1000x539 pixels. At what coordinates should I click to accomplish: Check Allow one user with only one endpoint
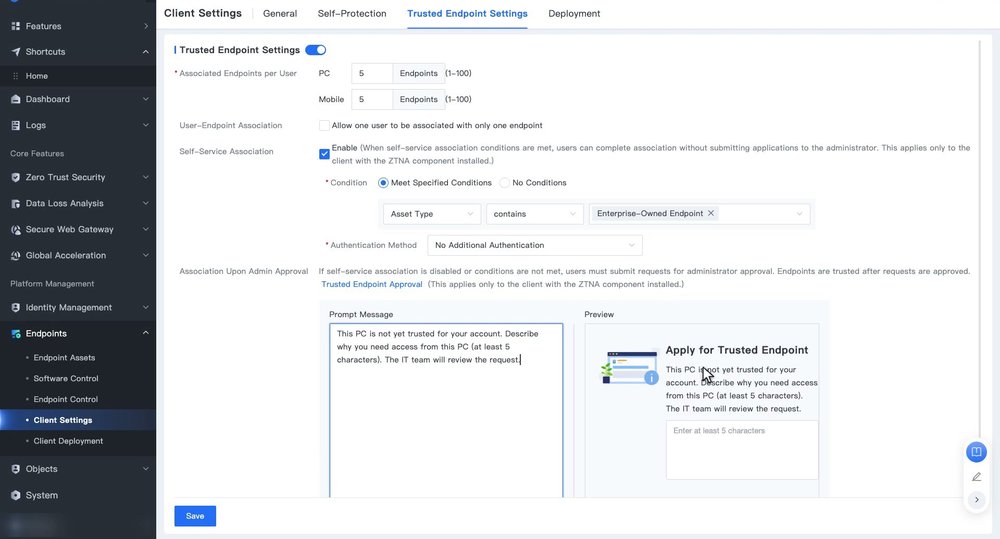click(x=324, y=126)
